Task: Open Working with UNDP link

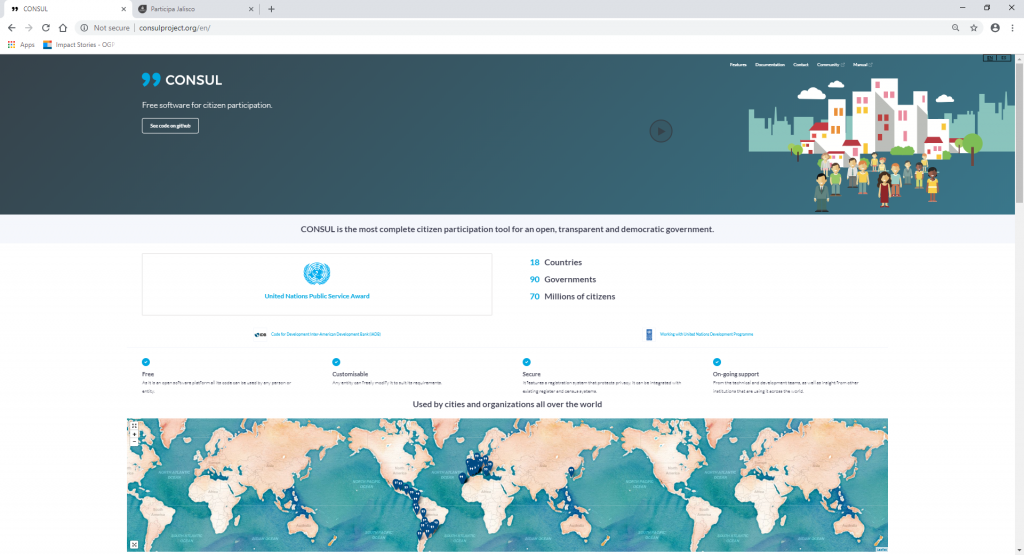Action: point(707,334)
